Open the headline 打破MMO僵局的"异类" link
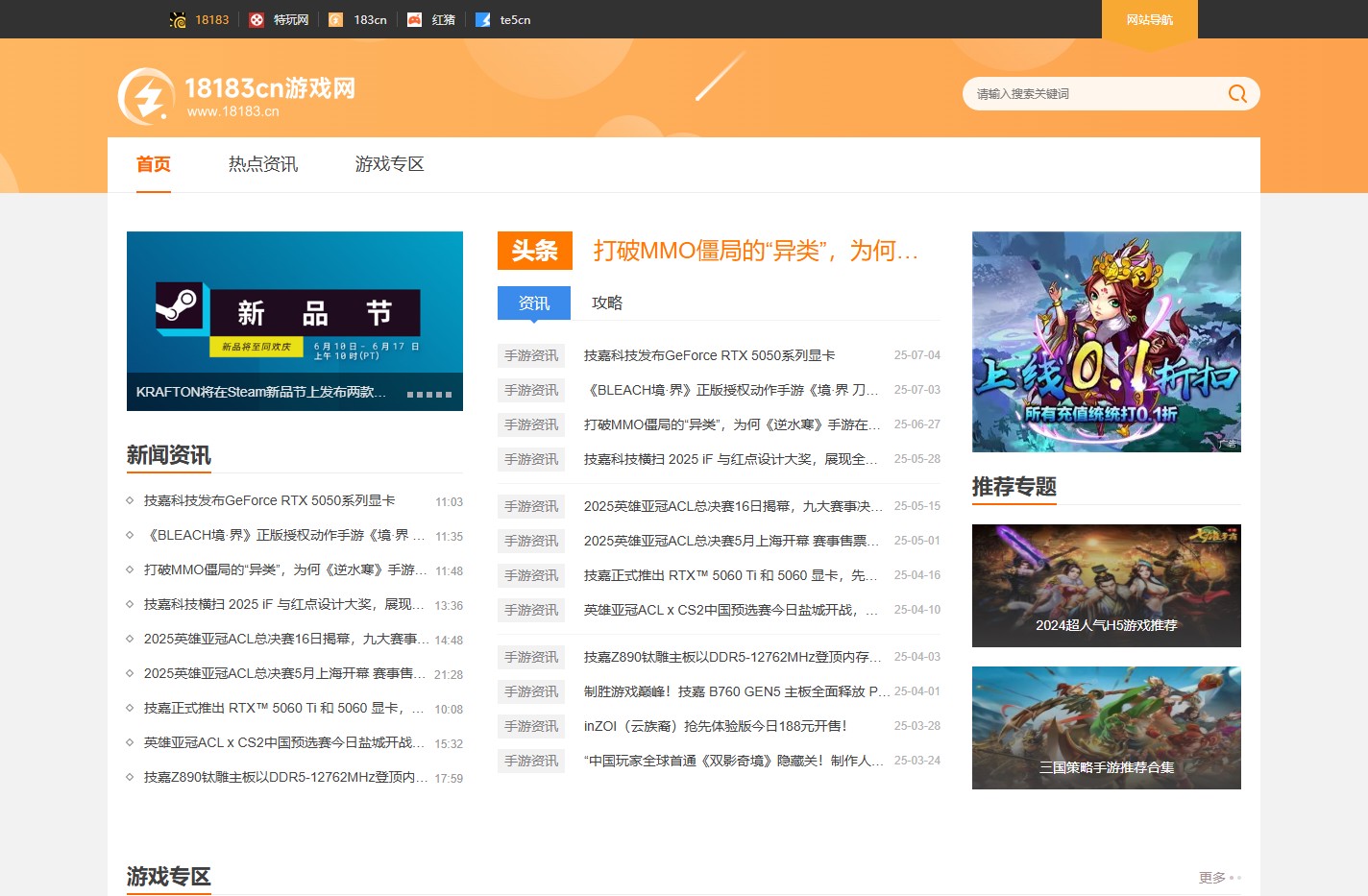 tap(756, 251)
